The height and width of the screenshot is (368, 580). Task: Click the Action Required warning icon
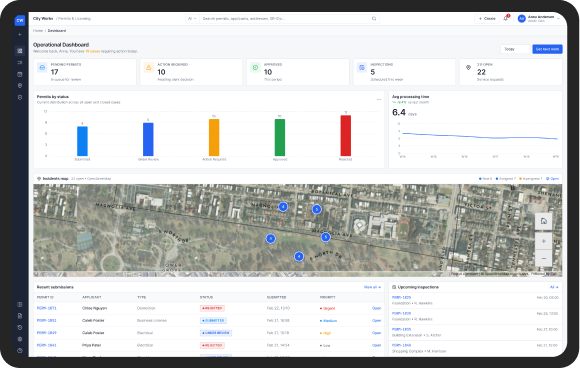(149, 68)
